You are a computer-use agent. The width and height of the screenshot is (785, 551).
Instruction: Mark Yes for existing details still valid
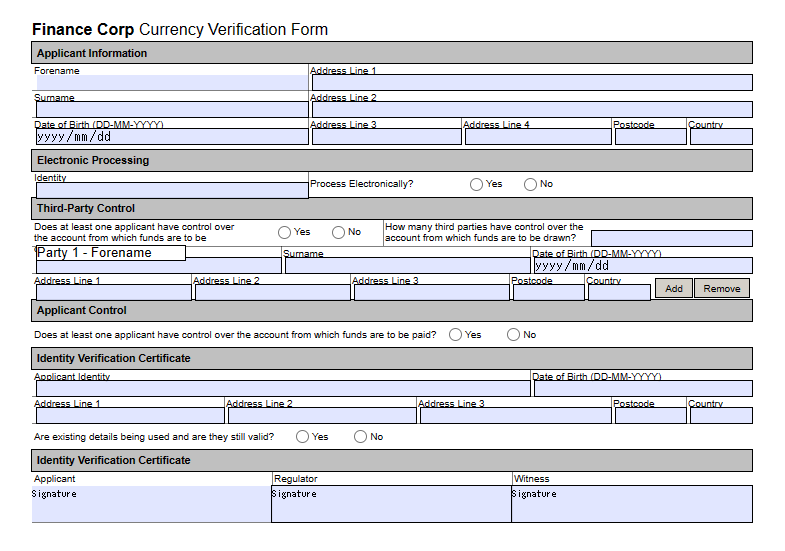coord(302,437)
